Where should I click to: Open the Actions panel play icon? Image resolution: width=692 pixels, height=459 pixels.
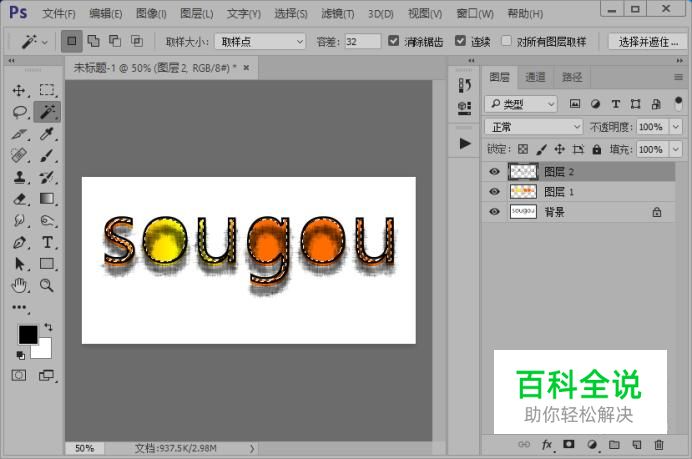[x=464, y=143]
